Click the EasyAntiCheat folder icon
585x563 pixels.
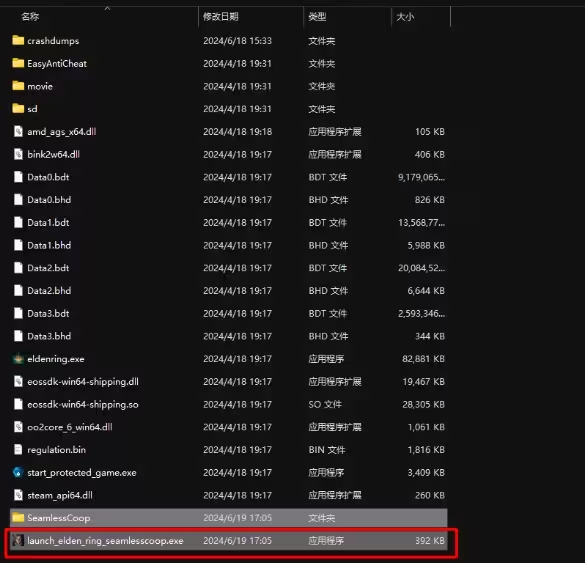pyautogui.click(x=18, y=63)
